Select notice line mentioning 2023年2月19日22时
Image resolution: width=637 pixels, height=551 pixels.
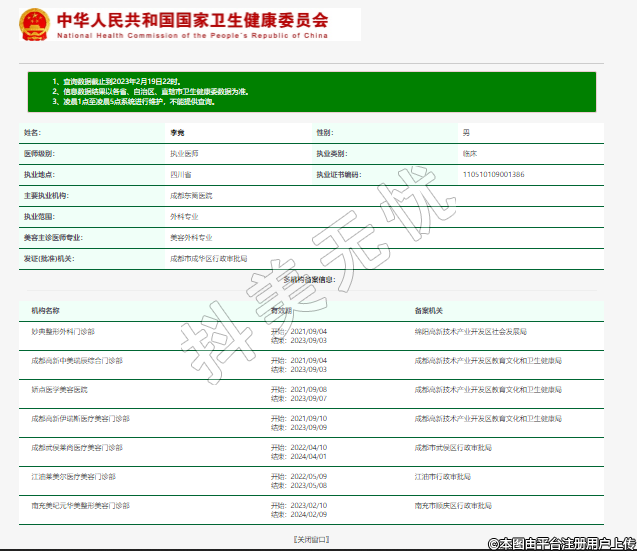116,81
